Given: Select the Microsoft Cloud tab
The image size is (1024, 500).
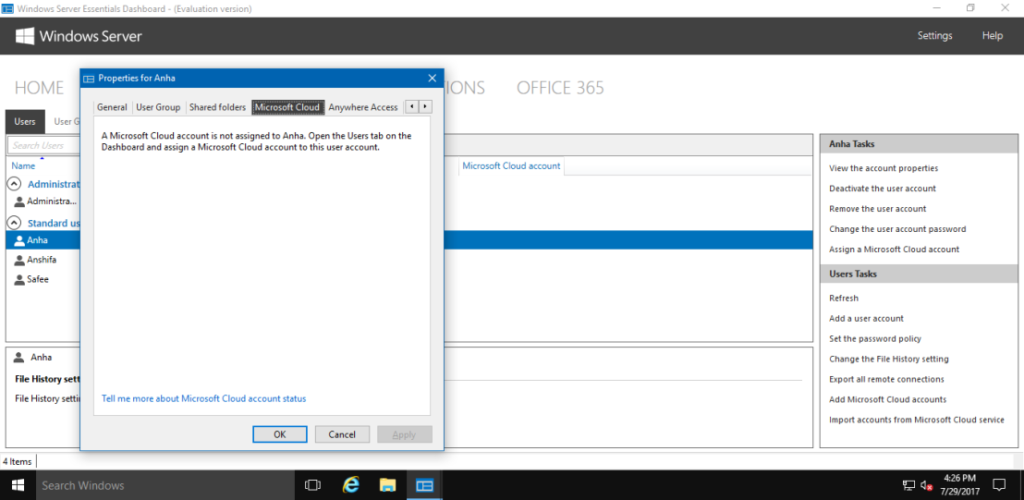Looking at the screenshot, I should pyautogui.click(x=287, y=107).
